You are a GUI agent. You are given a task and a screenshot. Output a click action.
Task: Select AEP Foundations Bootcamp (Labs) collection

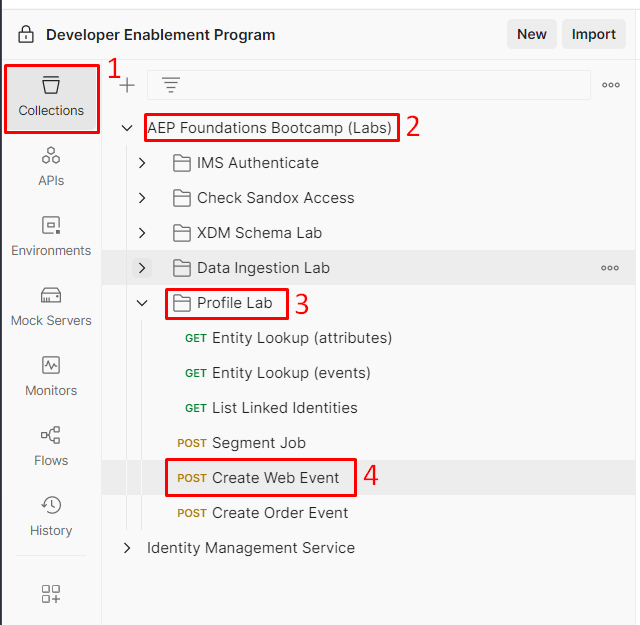[269, 128]
